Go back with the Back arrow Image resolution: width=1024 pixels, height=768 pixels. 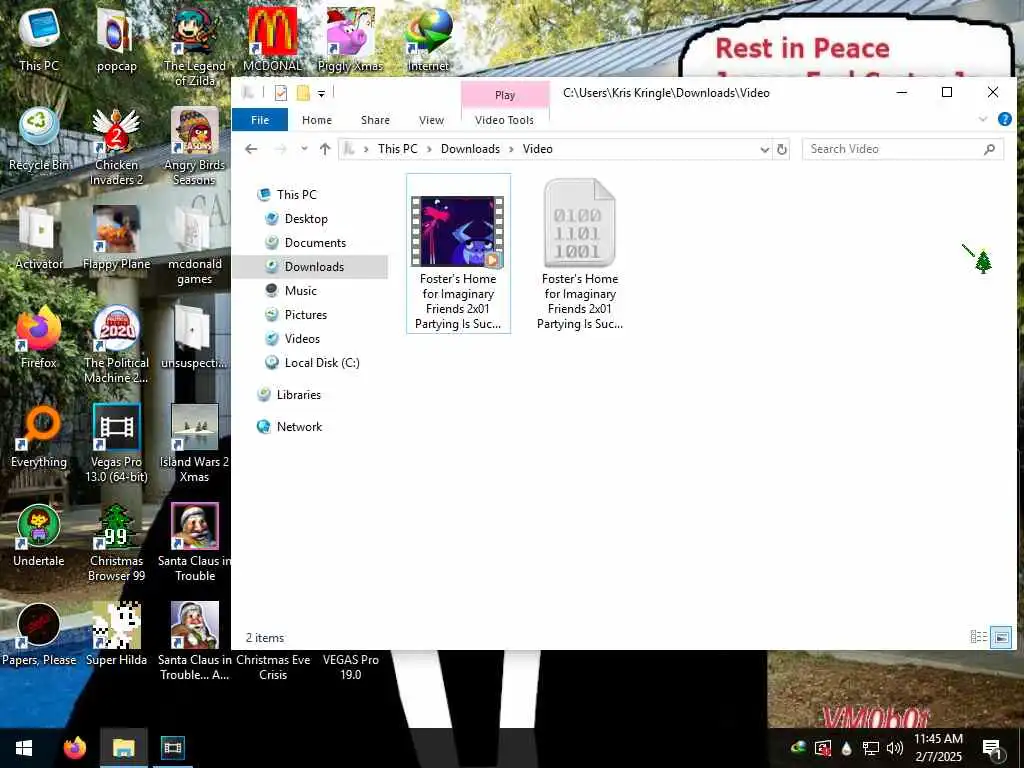(251, 149)
